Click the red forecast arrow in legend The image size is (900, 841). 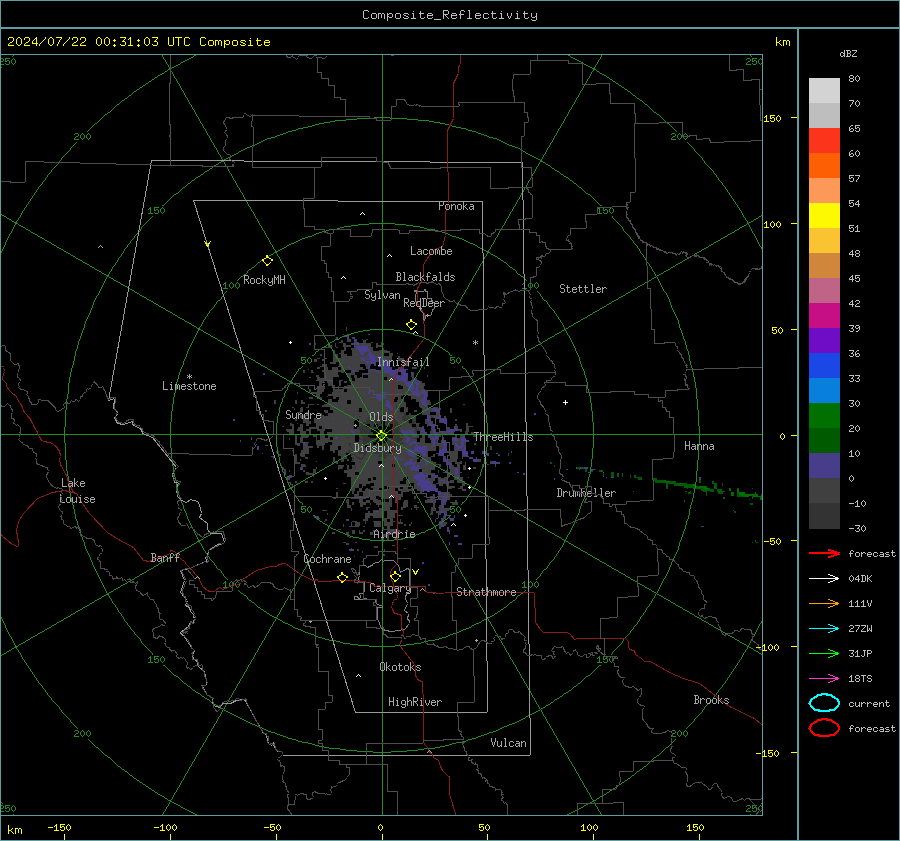pos(824,553)
